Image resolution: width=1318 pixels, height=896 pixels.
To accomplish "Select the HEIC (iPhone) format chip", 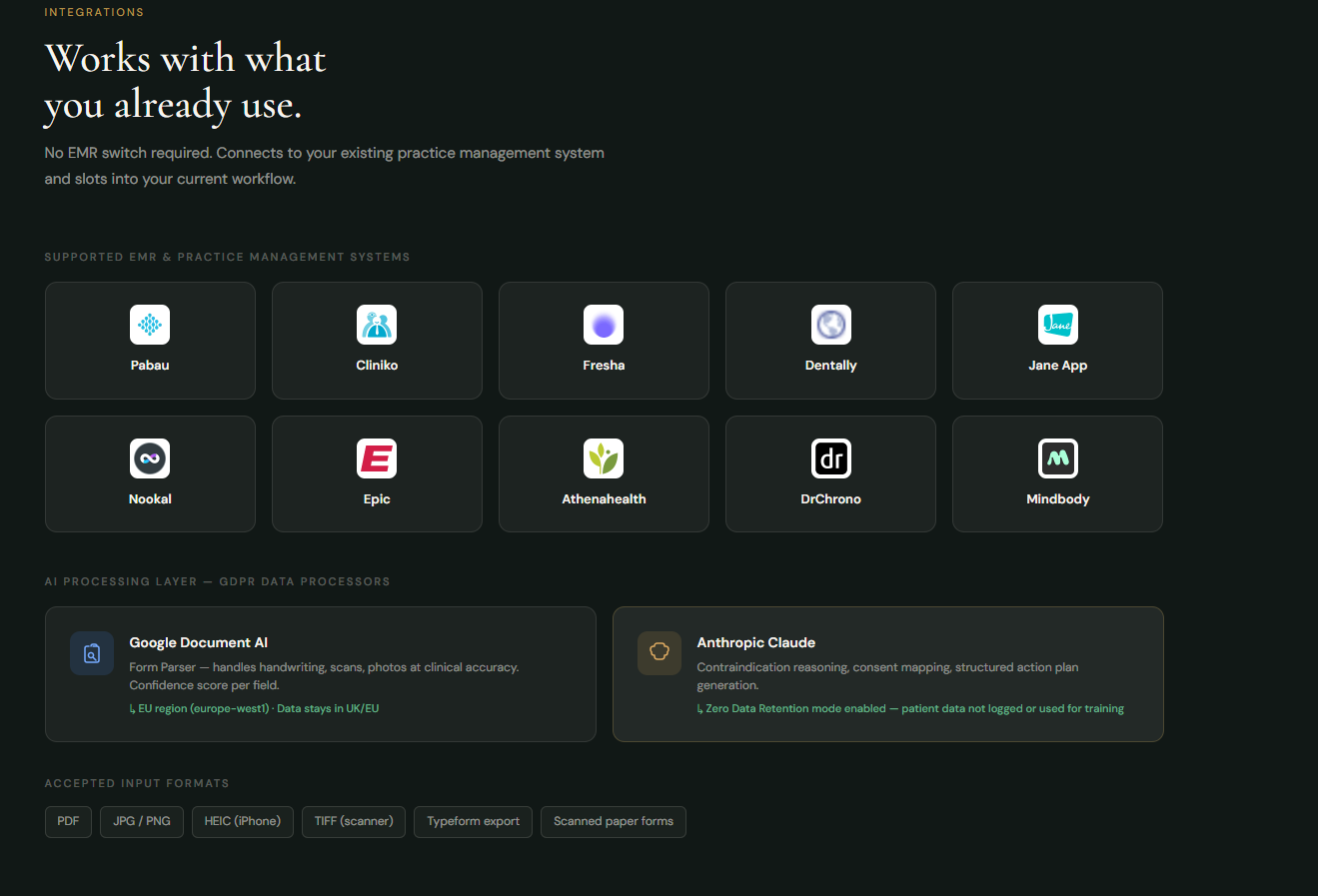I will pos(243,821).
